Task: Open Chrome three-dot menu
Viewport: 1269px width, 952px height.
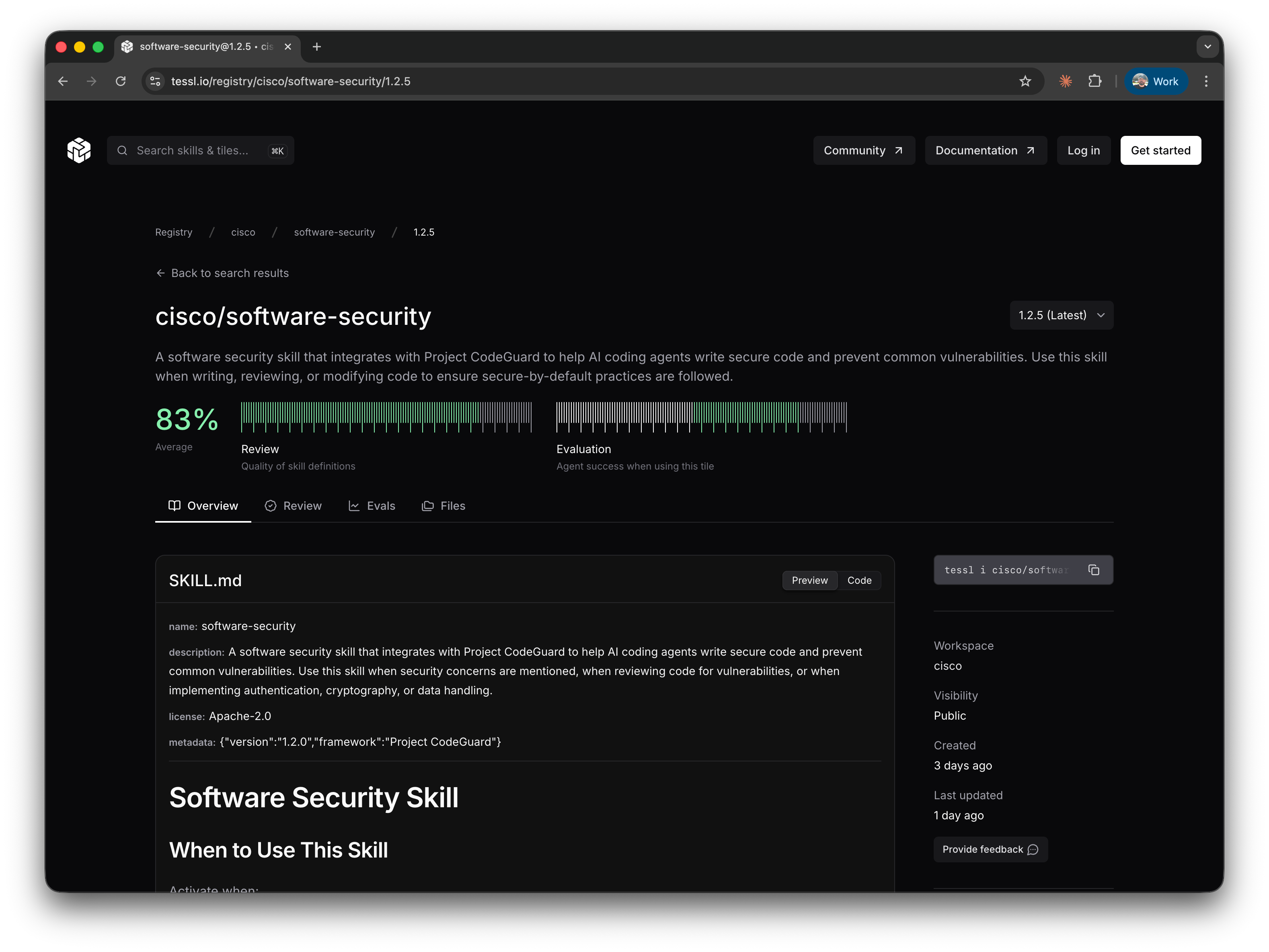Action: (x=1206, y=82)
